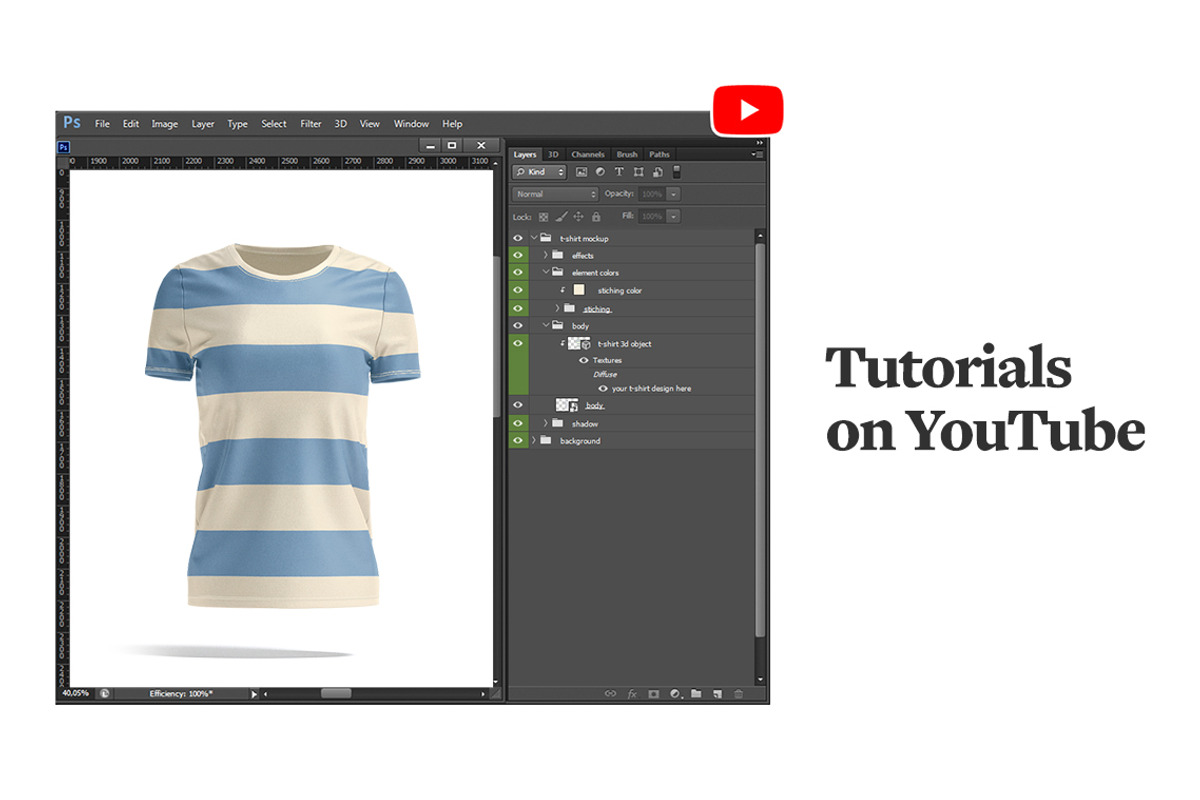Open the Opacity value dropdown
This screenshot has width=1200, height=800.
point(672,192)
